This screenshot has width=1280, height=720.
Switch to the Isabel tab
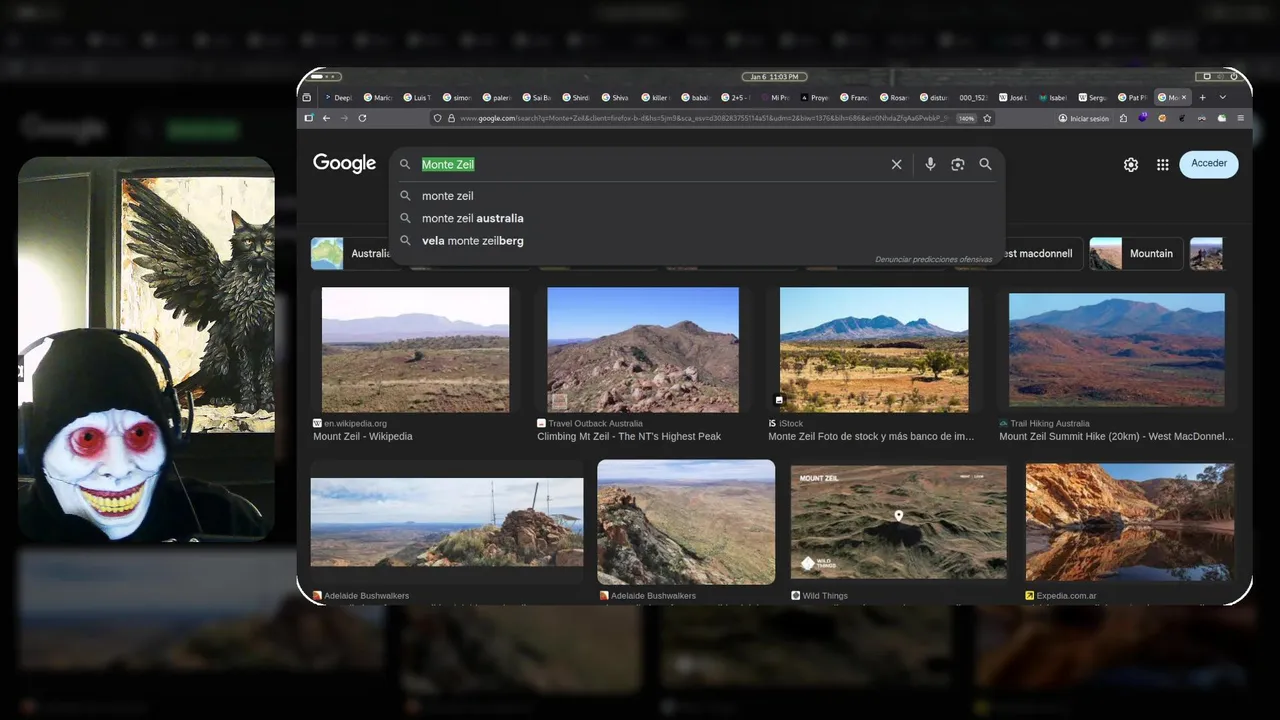click(x=1053, y=98)
